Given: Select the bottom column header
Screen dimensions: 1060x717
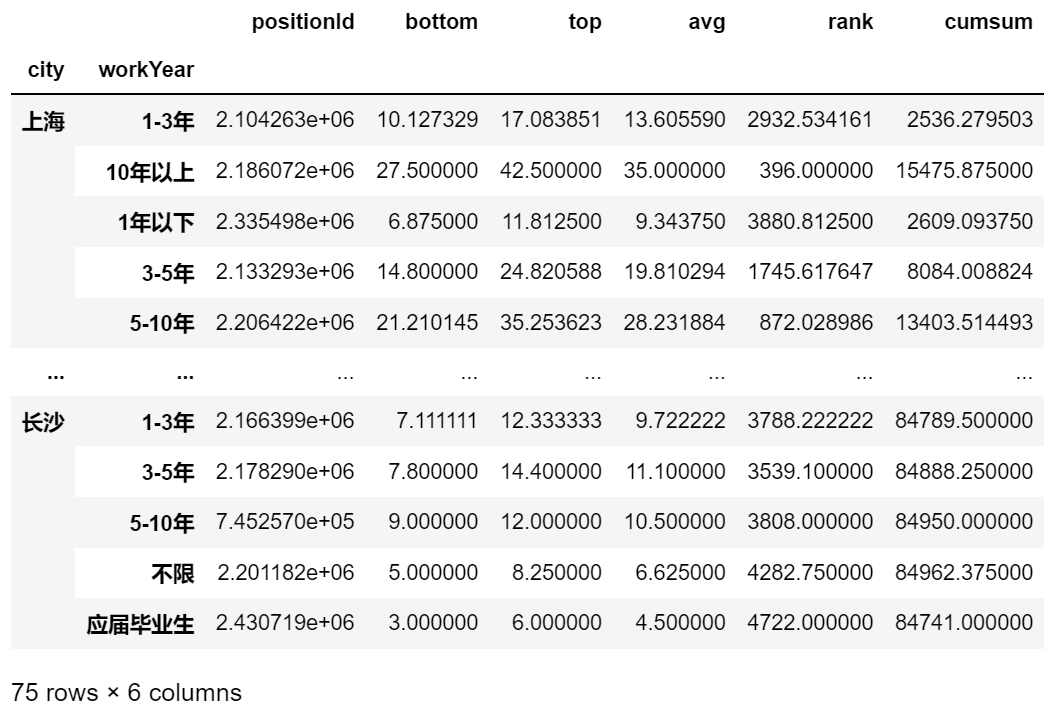Looking at the screenshot, I should click(441, 22).
